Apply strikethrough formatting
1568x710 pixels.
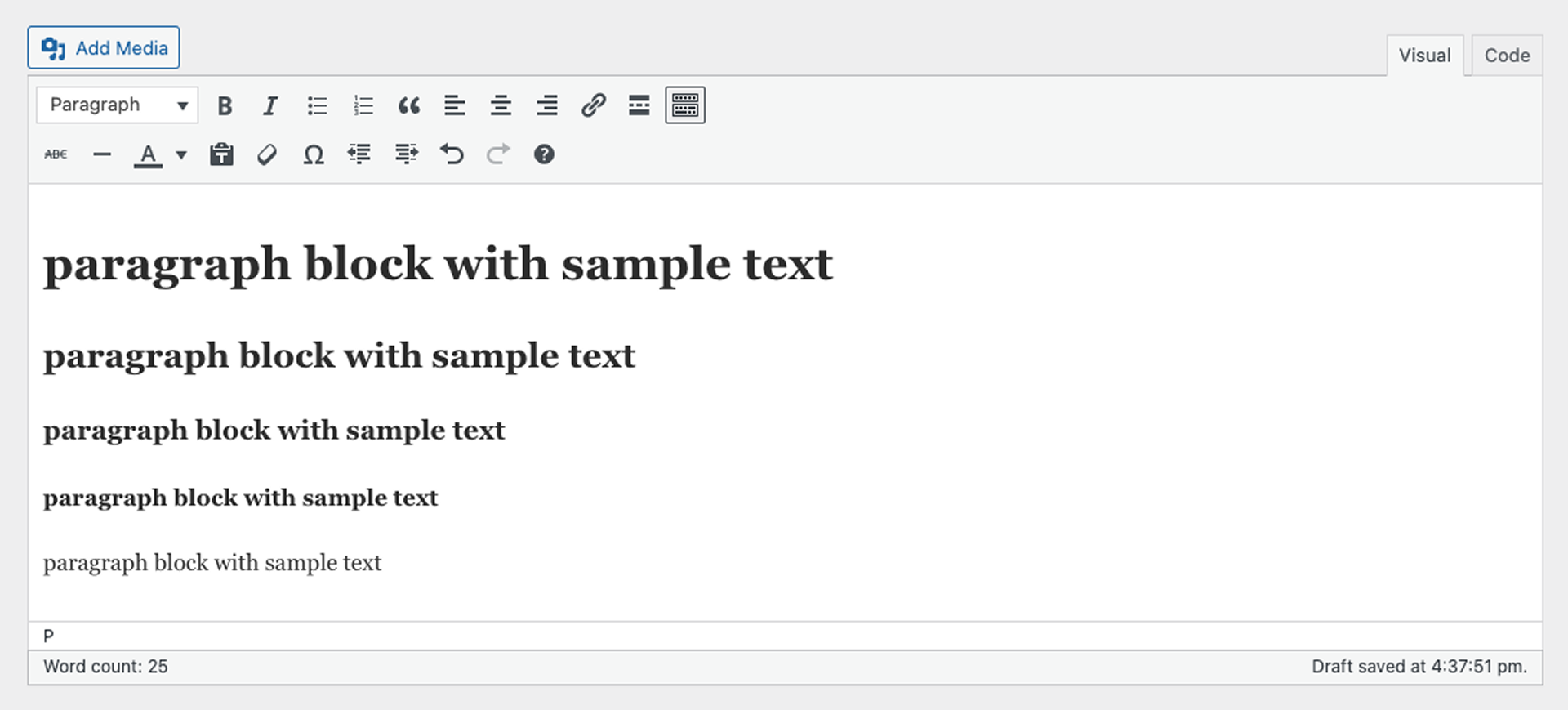(56, 154)
